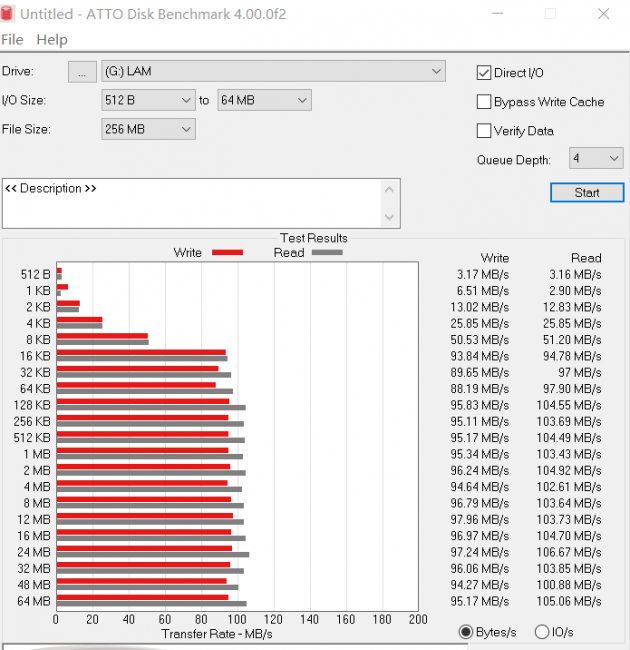This screenshot has height=650, width=630.
Task: Click the 512 B row label in chart
Action: click(x=36, y=274)
